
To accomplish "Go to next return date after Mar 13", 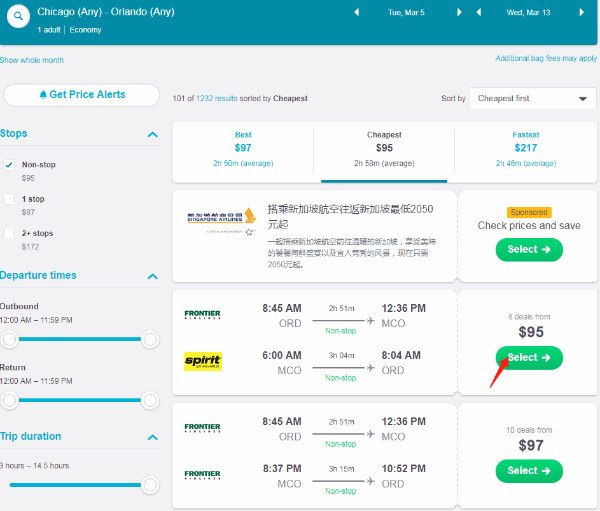I will coord(582,12).
